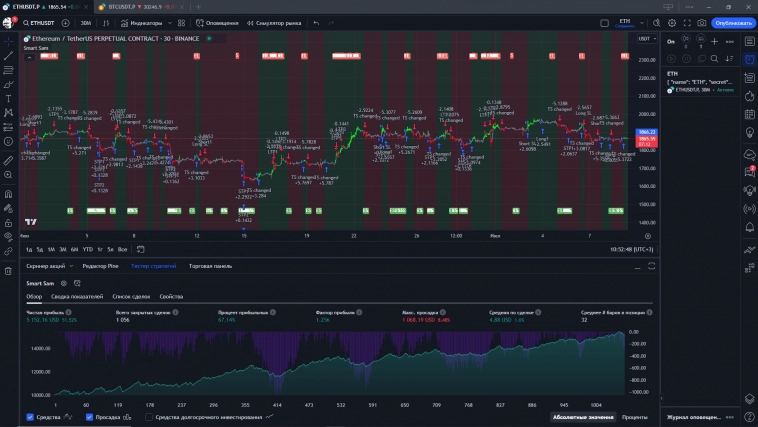Click the Опубликовать publish button
Image resolution: width=758 pixels, height=427 pixels.
(733, 22)
